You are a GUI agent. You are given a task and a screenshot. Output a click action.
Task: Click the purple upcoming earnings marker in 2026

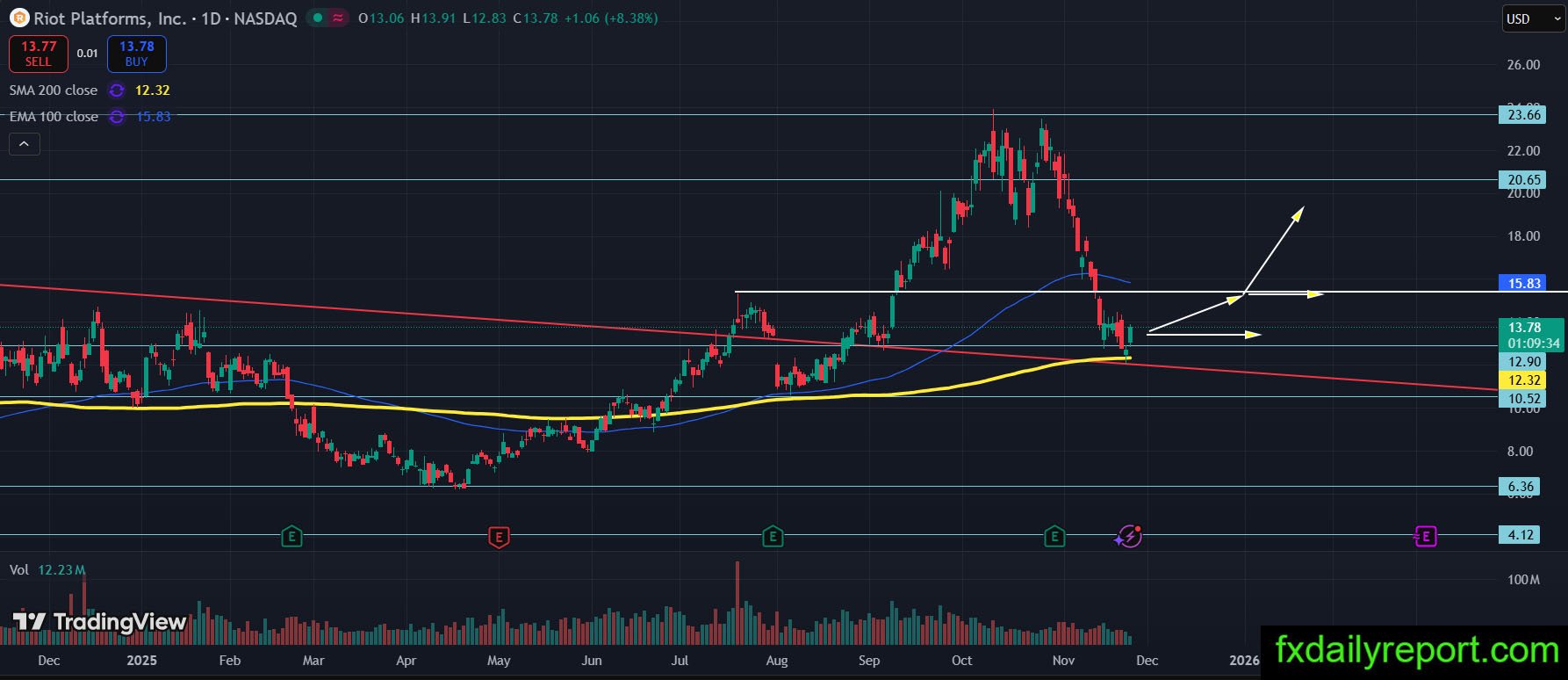[x=1426, y=536]
